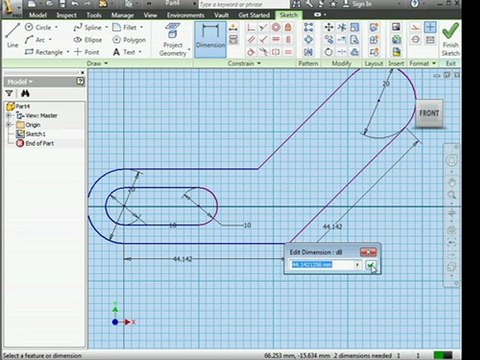Select the Mirror tool
This screenshot has height=360, width=480.
point(308,52)
